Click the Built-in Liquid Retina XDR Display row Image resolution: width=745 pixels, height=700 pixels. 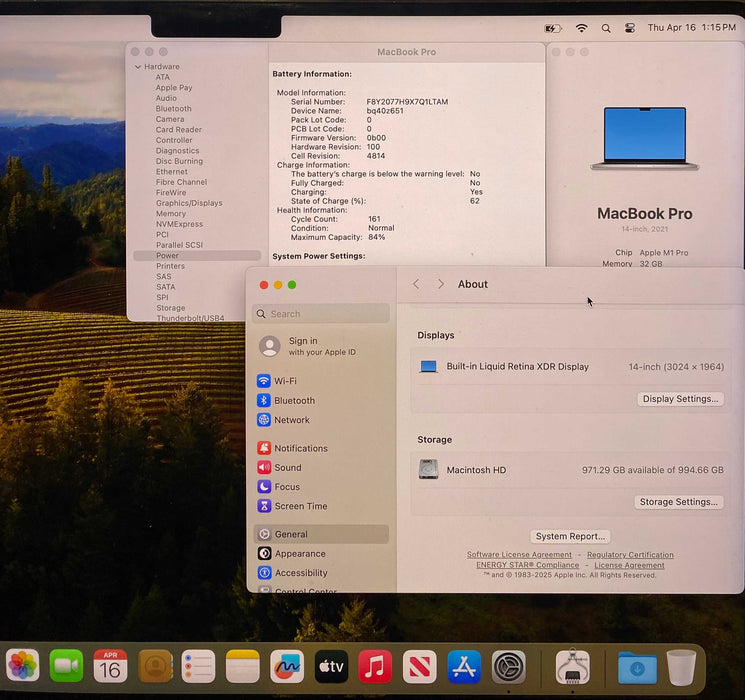570,366
